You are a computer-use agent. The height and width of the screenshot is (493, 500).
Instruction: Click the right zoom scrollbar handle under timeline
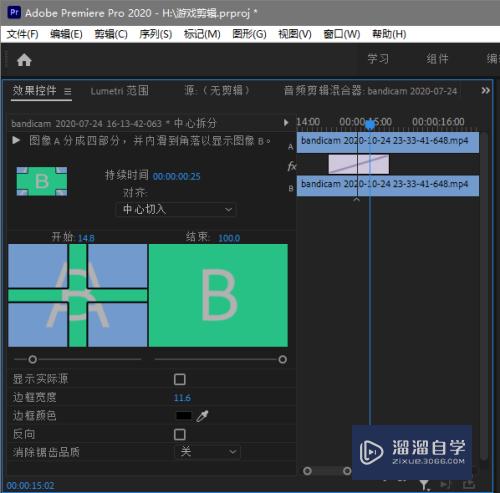pos(347,471)
